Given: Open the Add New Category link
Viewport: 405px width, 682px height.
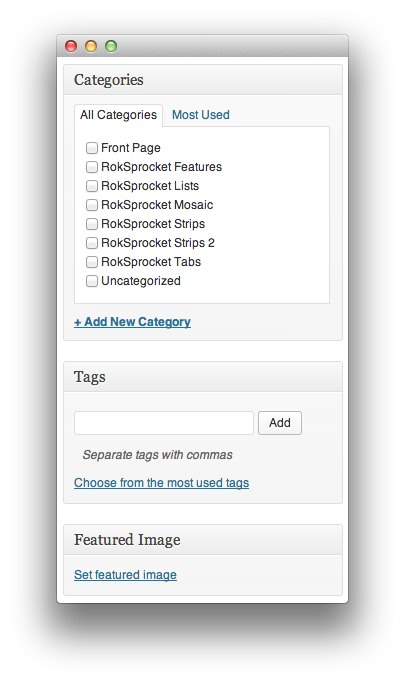Looking at the screenshot, I should [132, 322].
